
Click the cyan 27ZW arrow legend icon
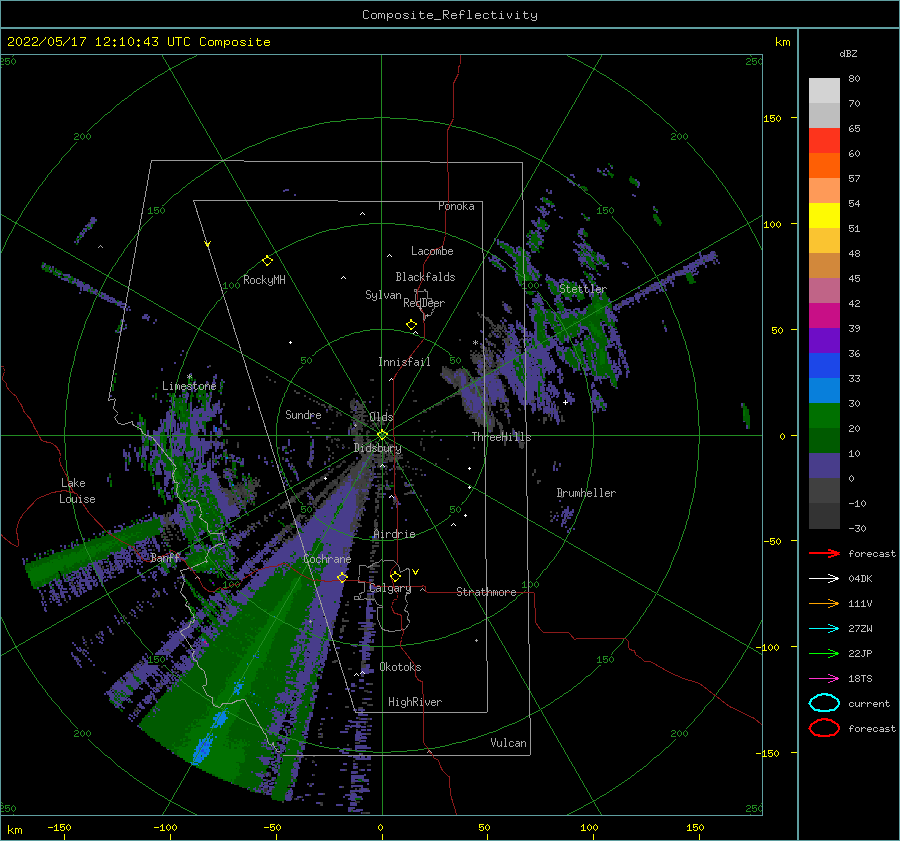click(x=824, y=629)
